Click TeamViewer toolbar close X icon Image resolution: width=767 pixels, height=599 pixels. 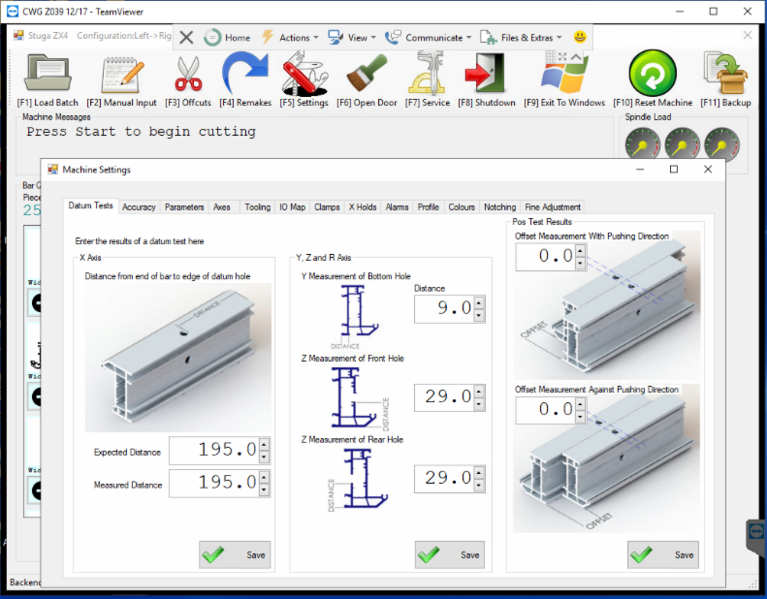[186, 37]
